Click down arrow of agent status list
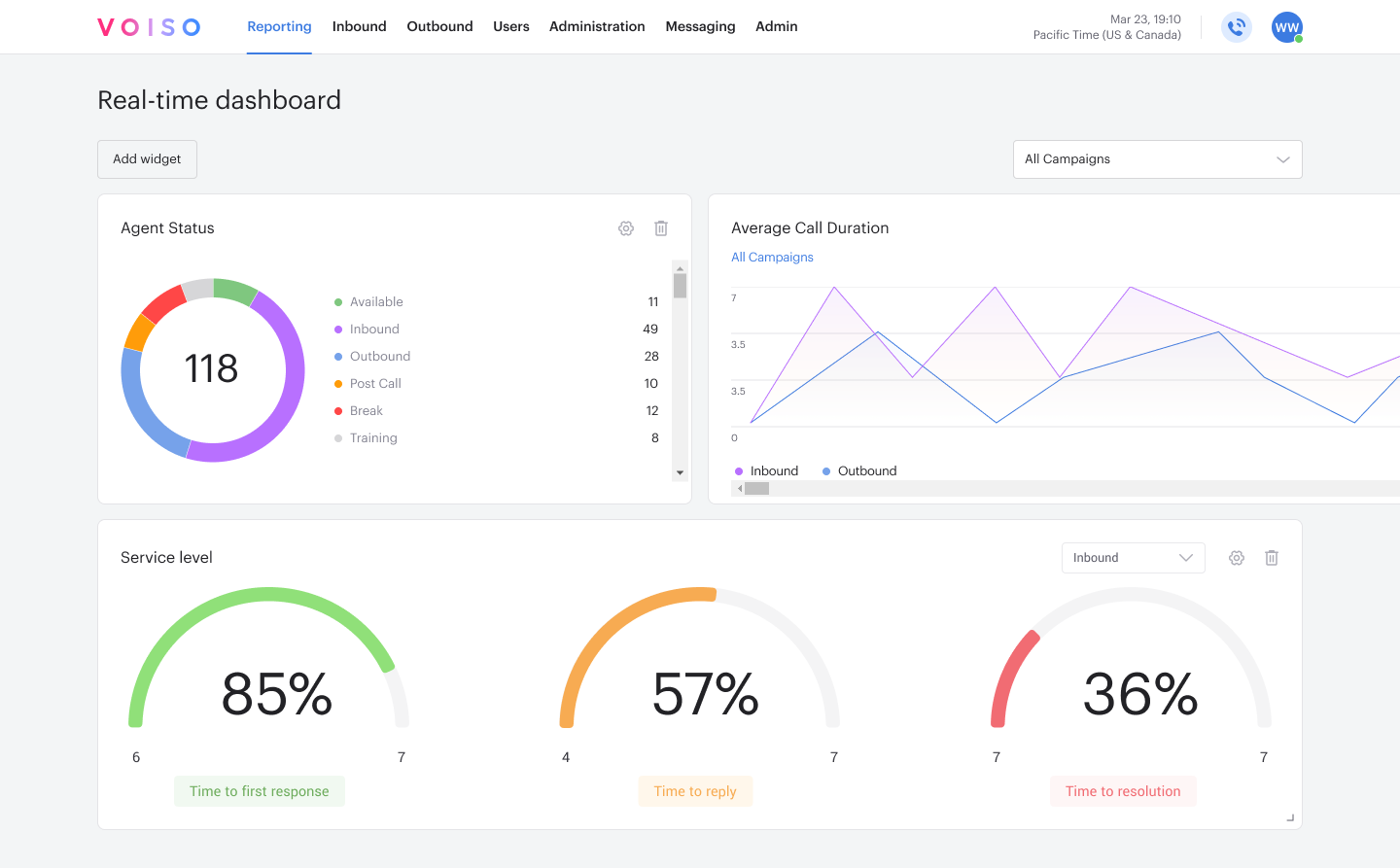Screen dimensions: 1400x868 coord(681,473)
